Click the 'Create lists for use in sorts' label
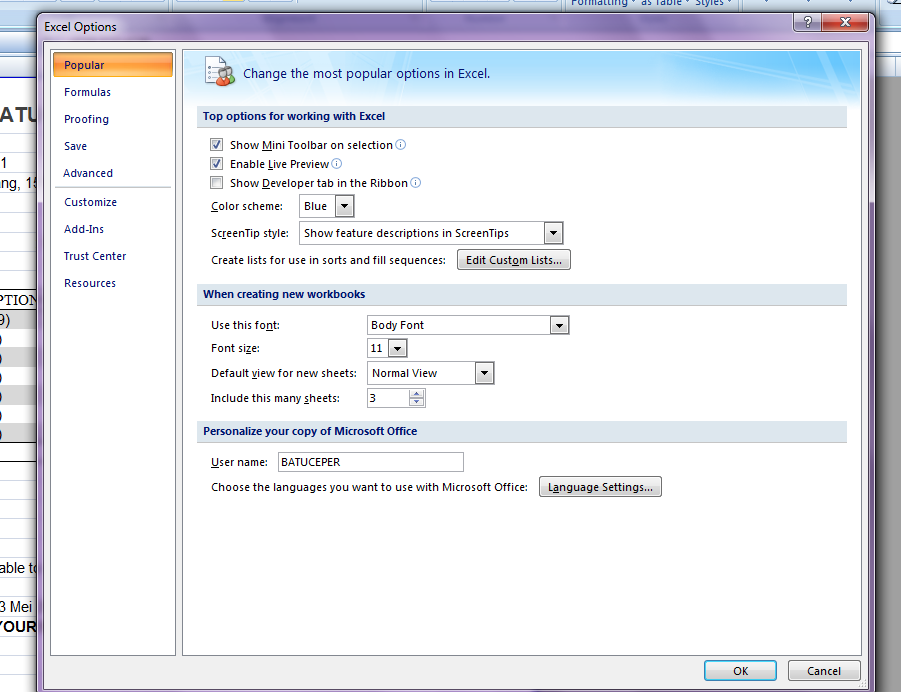This screenshot has width=901, height=692. (x=328, y=260)
